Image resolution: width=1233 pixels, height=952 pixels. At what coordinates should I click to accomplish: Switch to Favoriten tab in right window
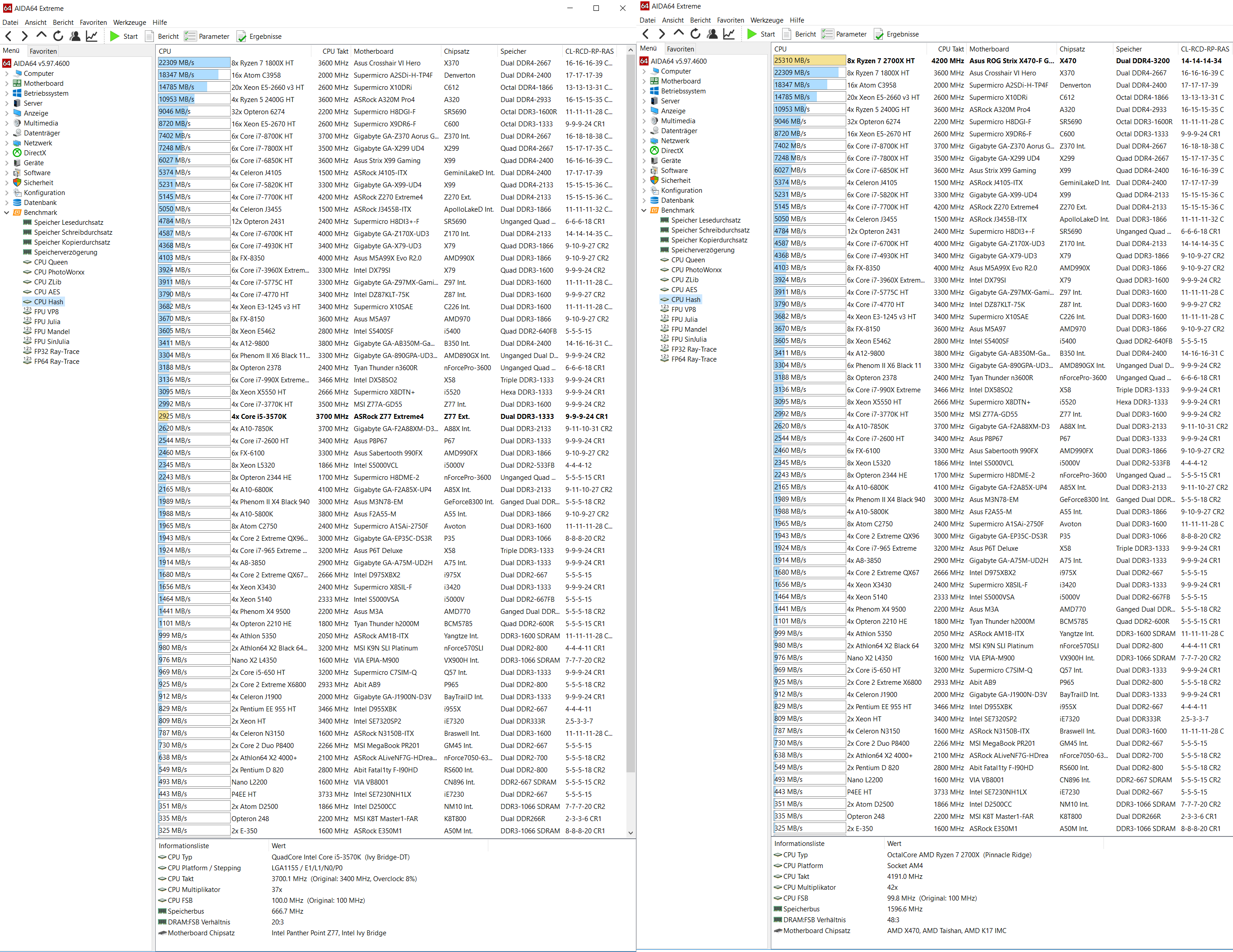tap(680, 49)
